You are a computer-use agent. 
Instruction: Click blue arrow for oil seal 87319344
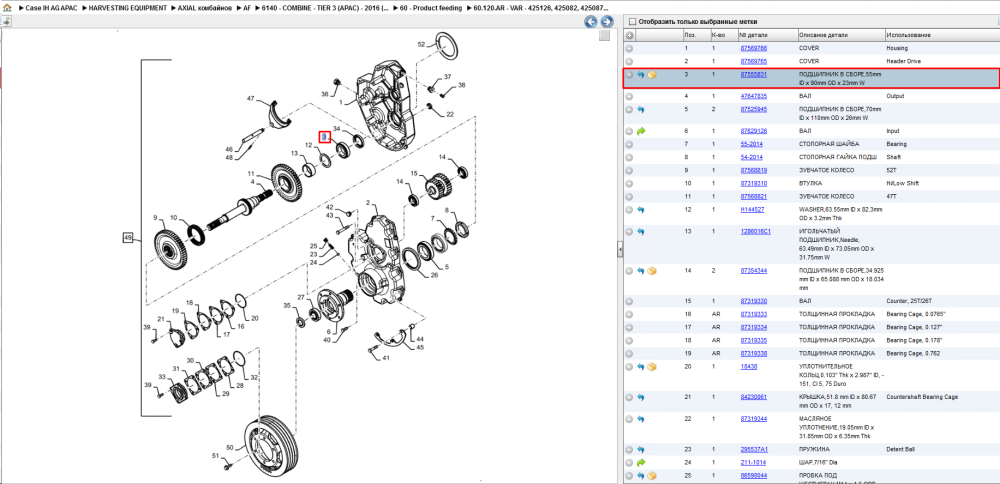[x=641, y=419]
